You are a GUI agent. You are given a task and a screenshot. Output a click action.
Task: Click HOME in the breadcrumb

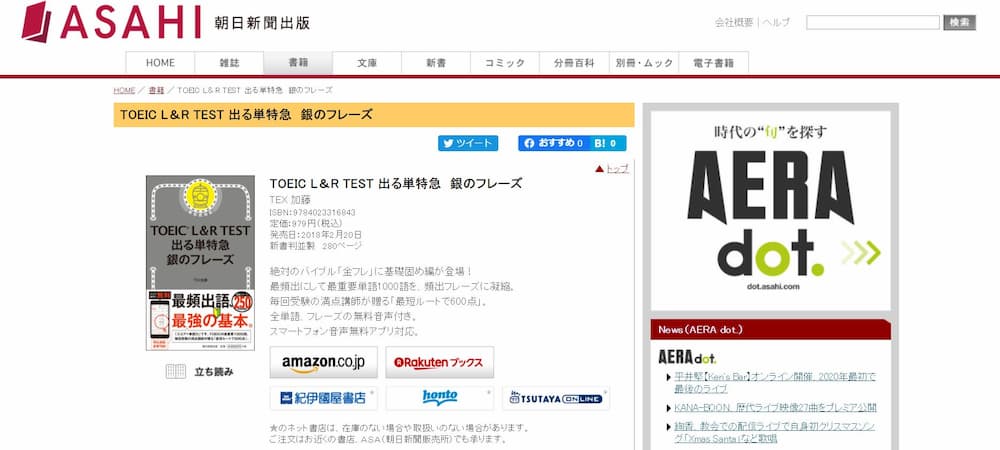coord(124,91)
